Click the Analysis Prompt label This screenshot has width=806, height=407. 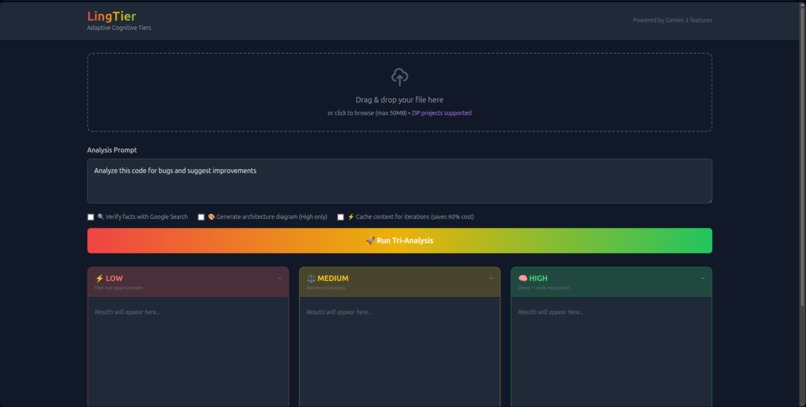112,150
